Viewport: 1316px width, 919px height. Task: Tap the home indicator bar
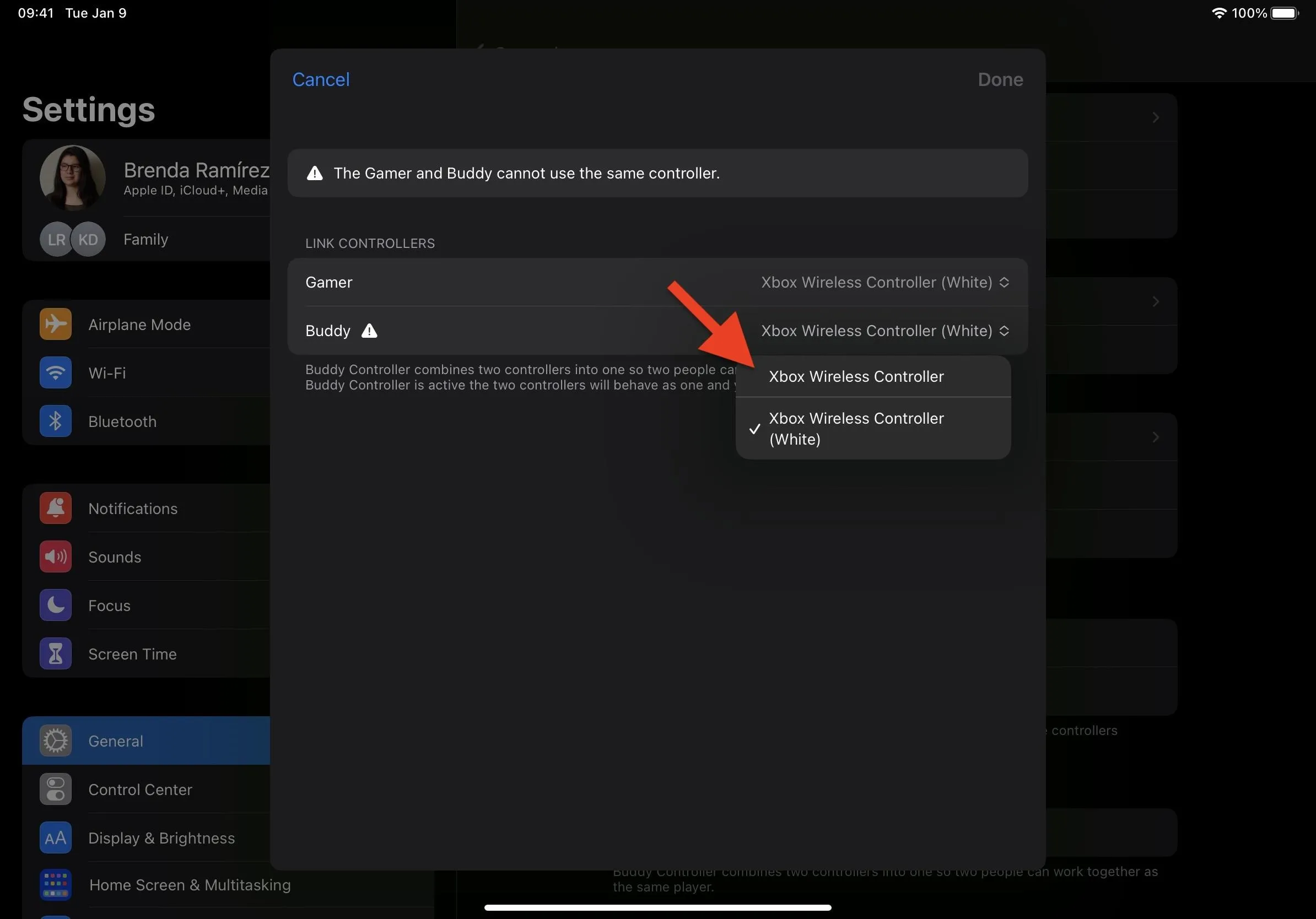point(657,907)
